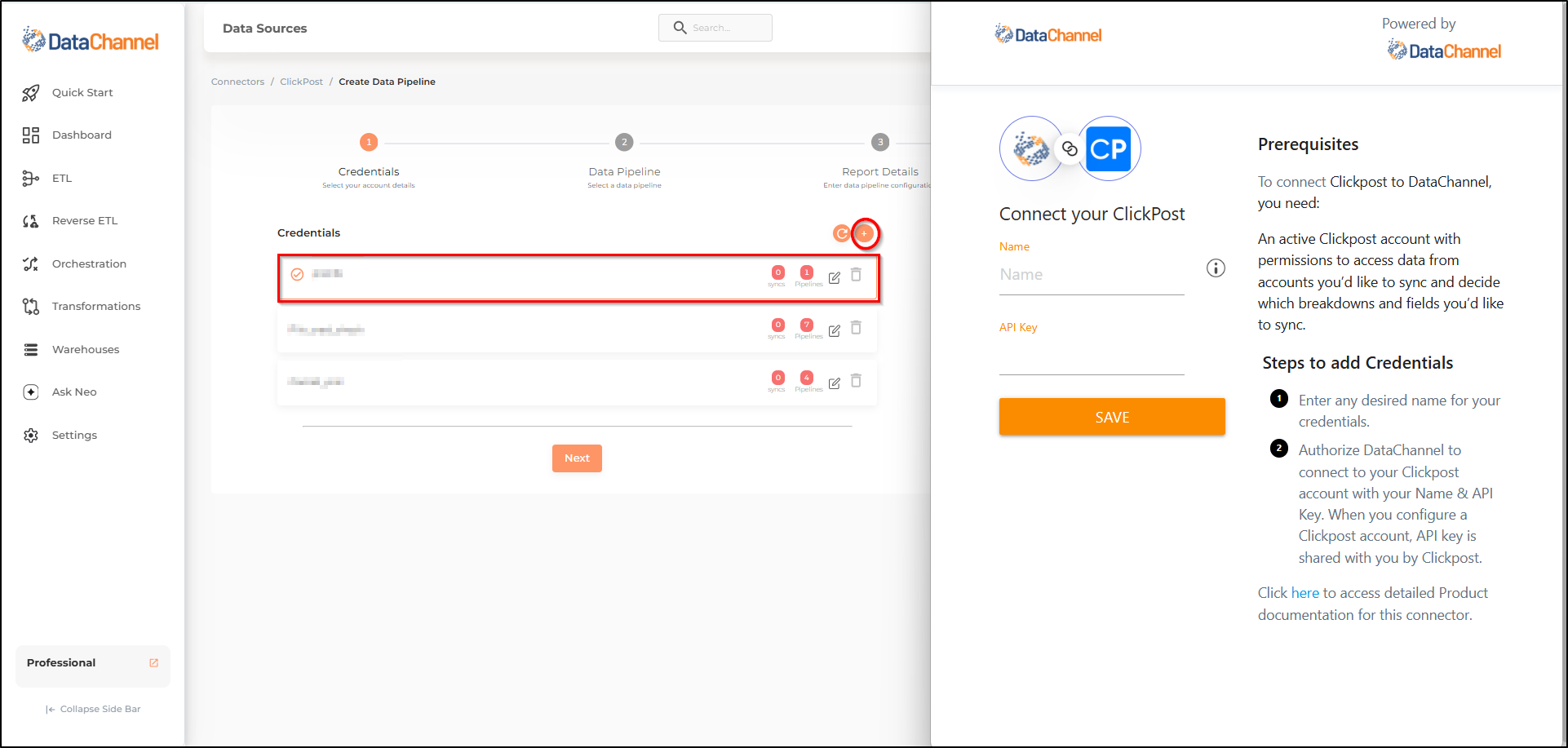Open the Orchestration sidebar icon

31,264
